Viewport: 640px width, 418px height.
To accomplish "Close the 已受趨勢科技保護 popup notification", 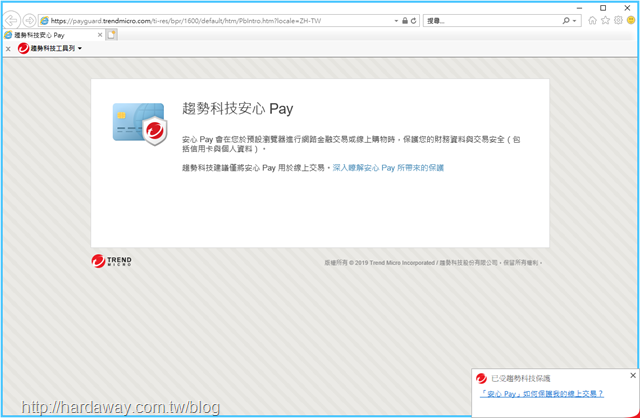I will coord(633,375).
